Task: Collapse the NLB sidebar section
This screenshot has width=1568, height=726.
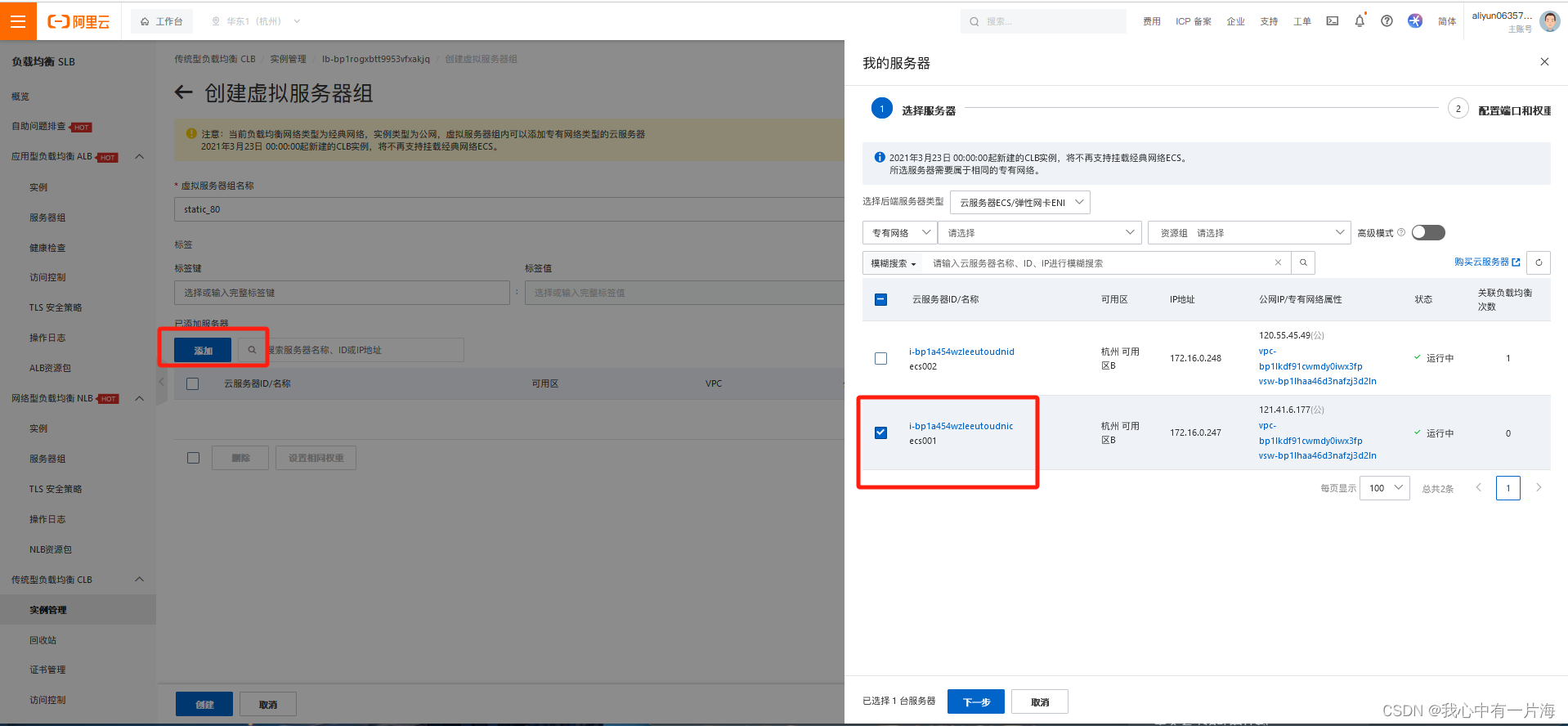Action: 139,398
